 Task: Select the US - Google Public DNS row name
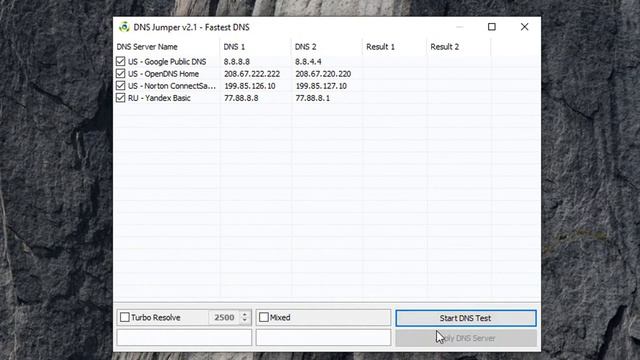(x=167, y=62)
